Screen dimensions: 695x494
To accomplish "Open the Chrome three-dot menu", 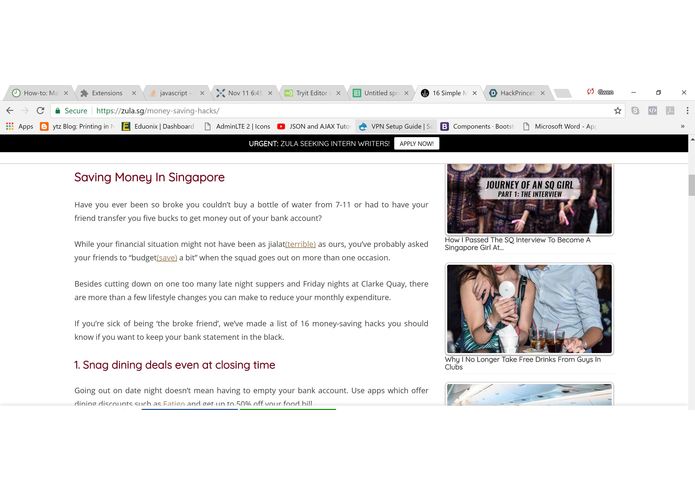I will 687,111.
